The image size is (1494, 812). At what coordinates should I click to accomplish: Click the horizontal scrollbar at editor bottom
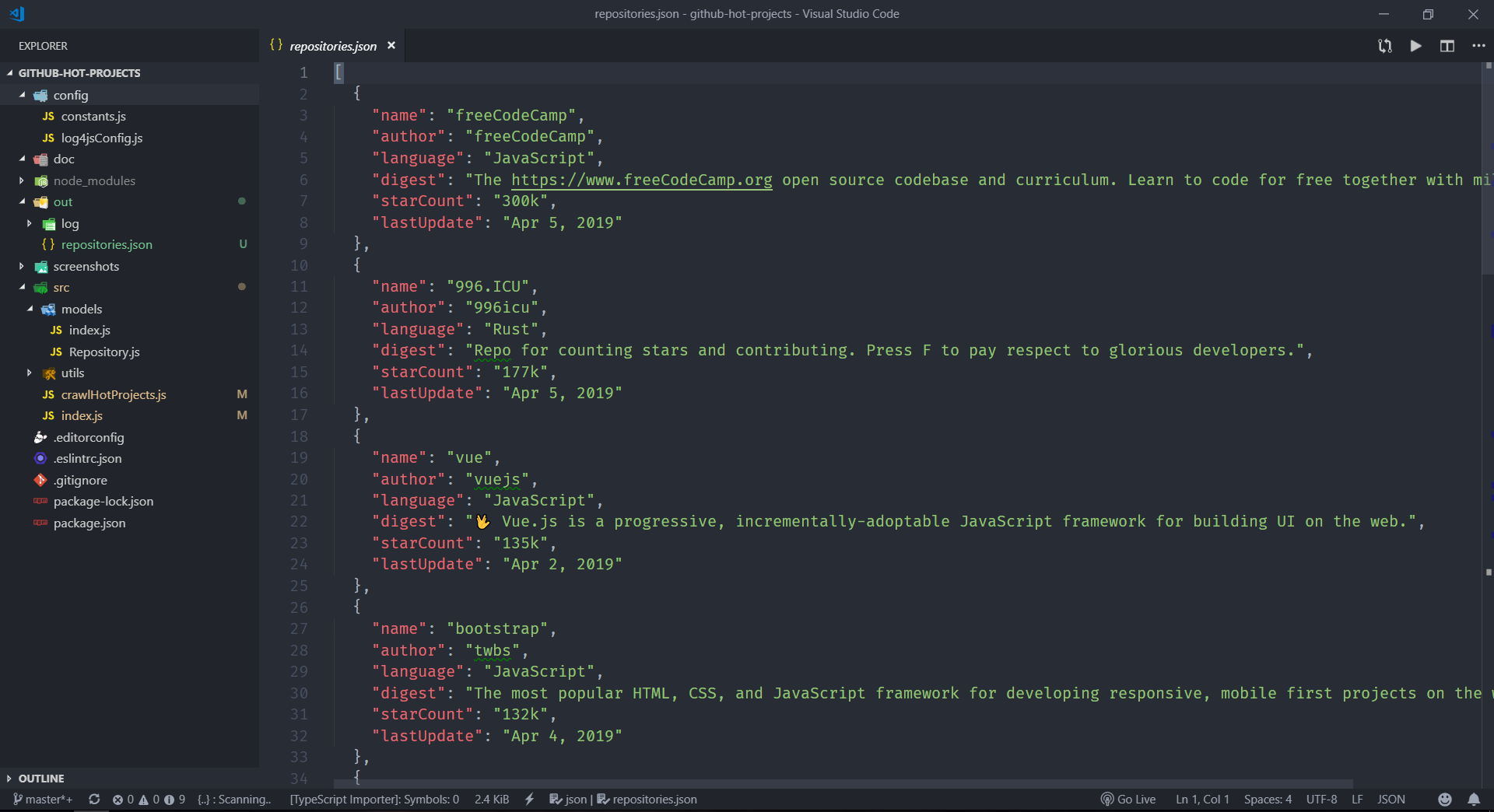pos(843,784)
